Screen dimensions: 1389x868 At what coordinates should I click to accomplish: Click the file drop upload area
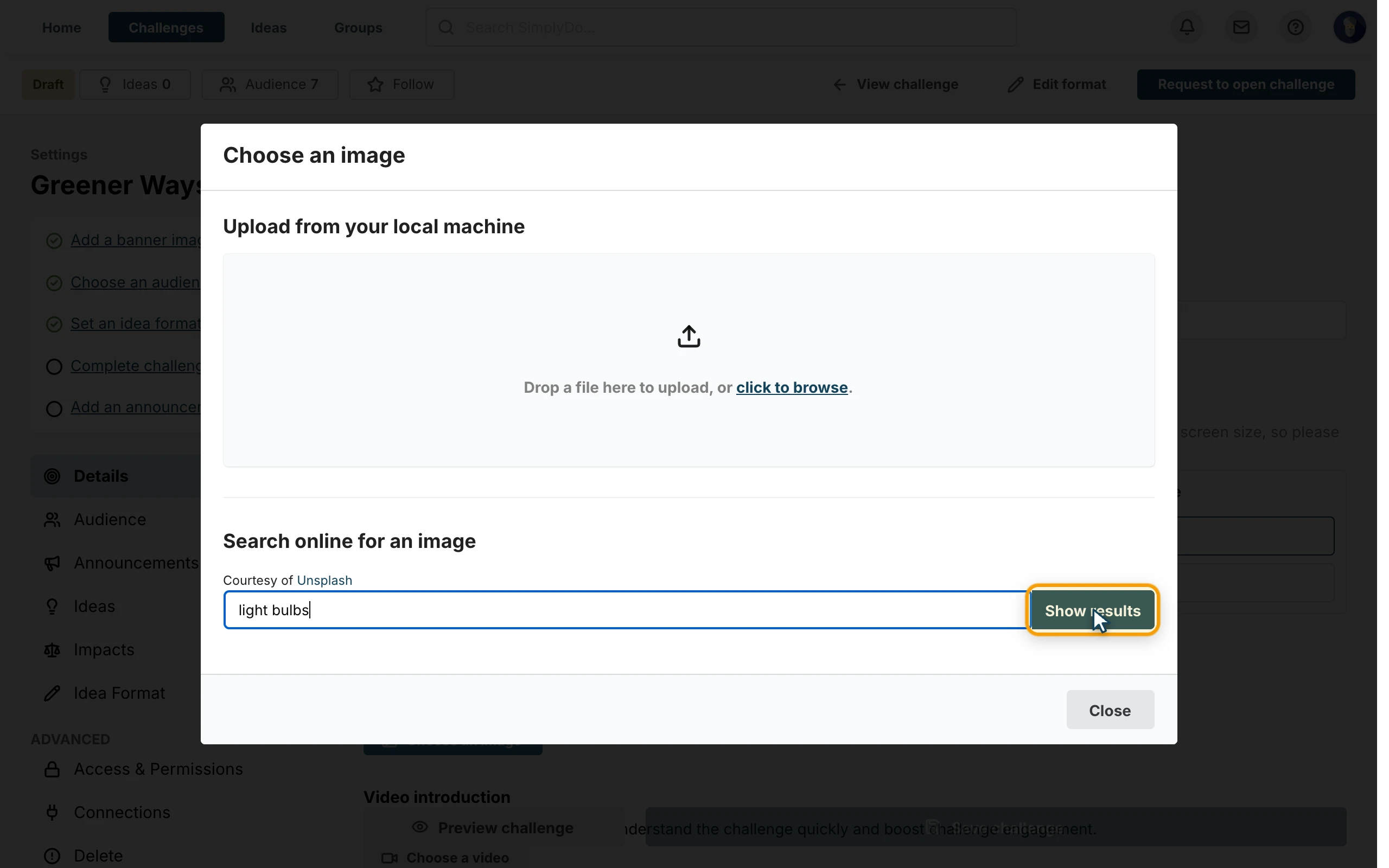pos(688,361)
